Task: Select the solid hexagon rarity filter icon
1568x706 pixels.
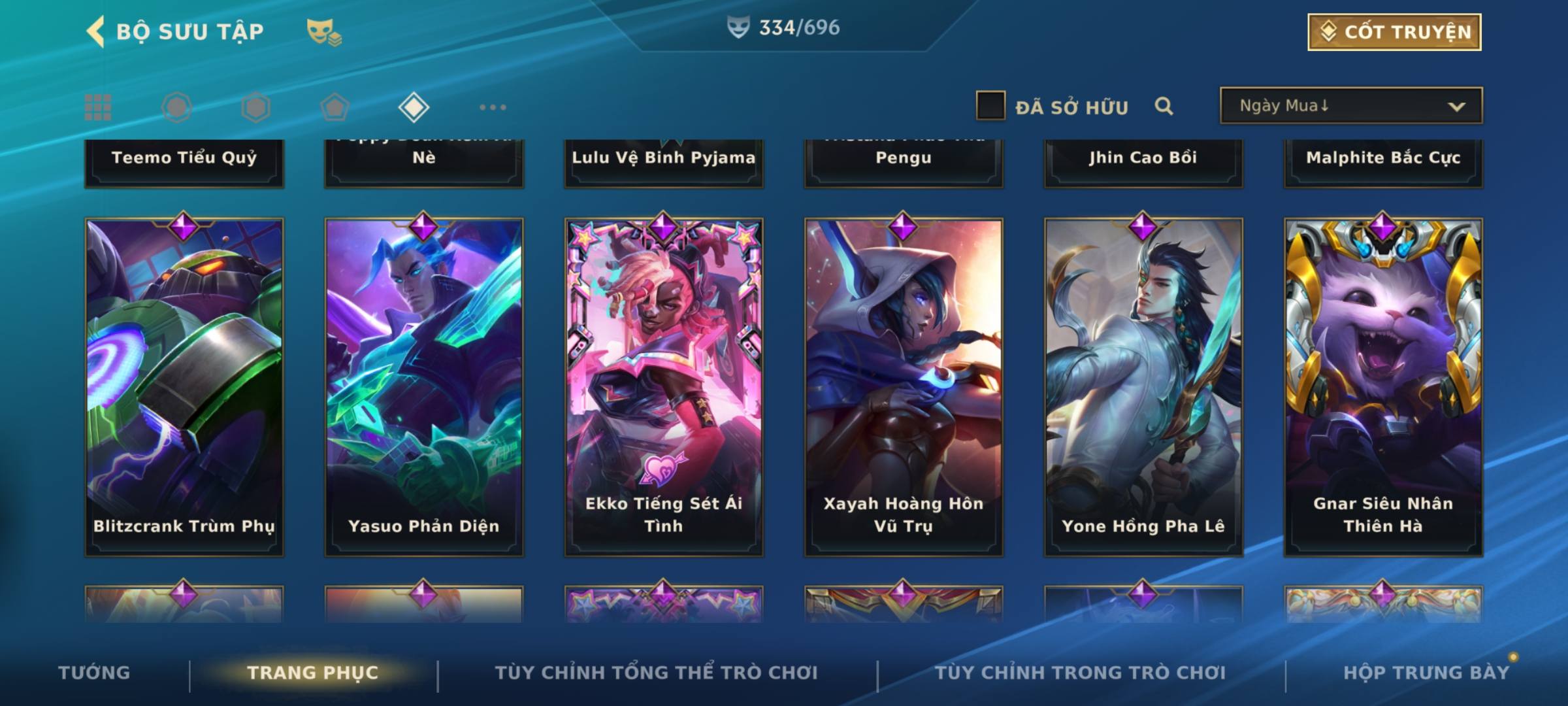Action: click(x=255, y=107)
